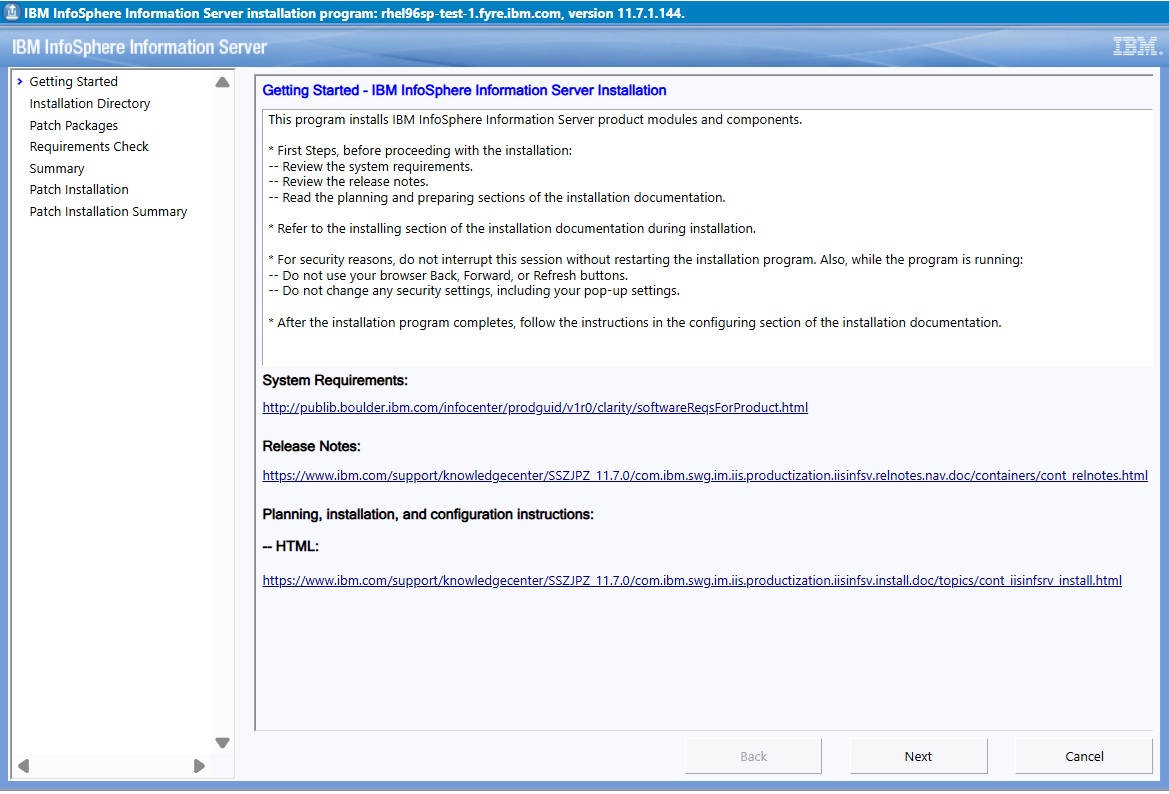1169x794 pixels.
Task: Click the sidebar right scroll arrow
Action: pyautogui.click(x=199, y=766)
